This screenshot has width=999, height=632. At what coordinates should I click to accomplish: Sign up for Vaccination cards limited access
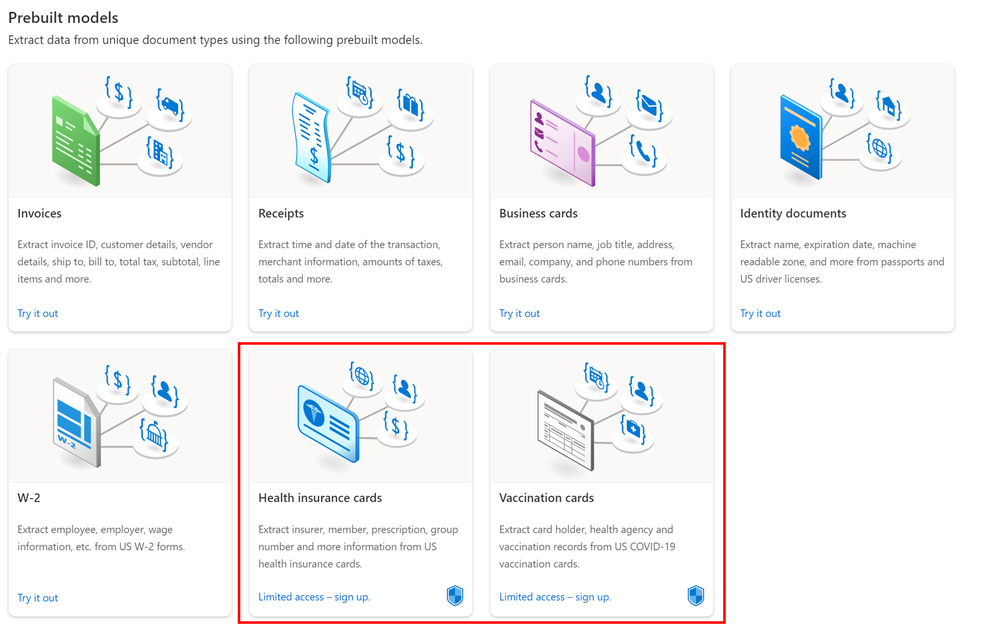555,597
